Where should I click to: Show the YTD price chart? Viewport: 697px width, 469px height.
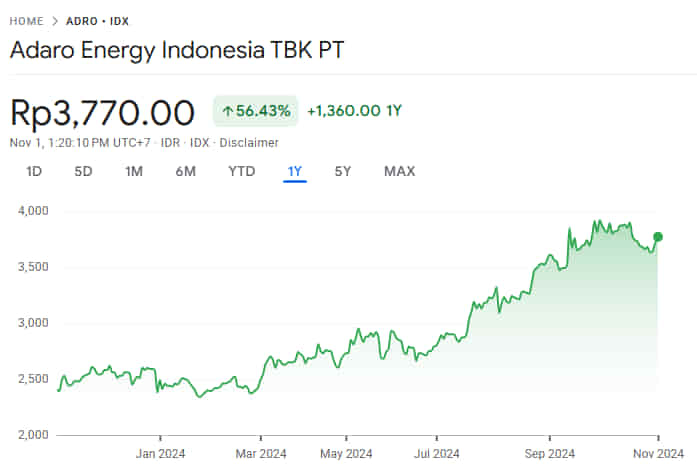click(x=241, y=171)
